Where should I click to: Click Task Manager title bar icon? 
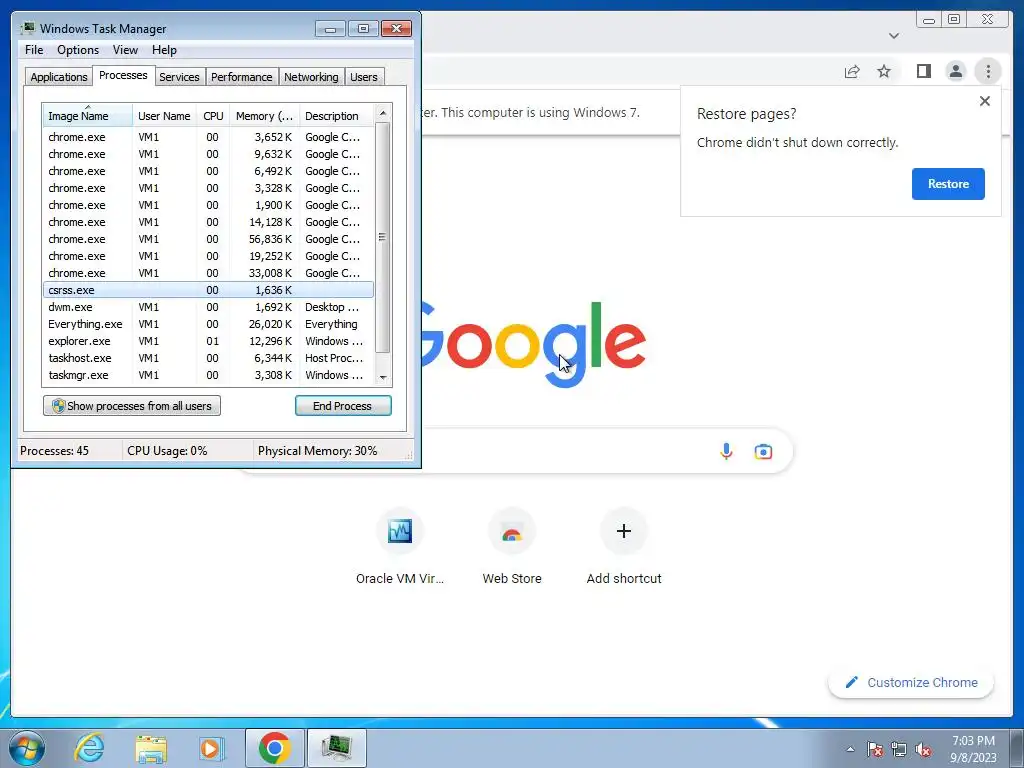(27, 28)
